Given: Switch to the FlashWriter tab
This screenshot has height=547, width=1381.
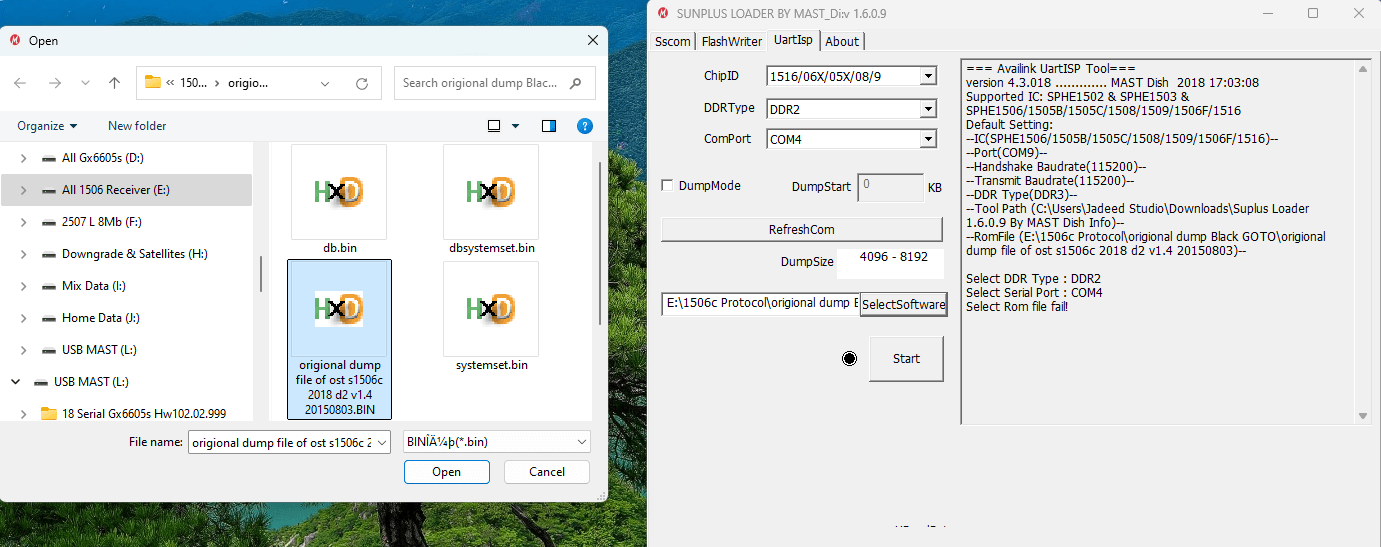Looking at the screenshot, I should click(731, 41).
